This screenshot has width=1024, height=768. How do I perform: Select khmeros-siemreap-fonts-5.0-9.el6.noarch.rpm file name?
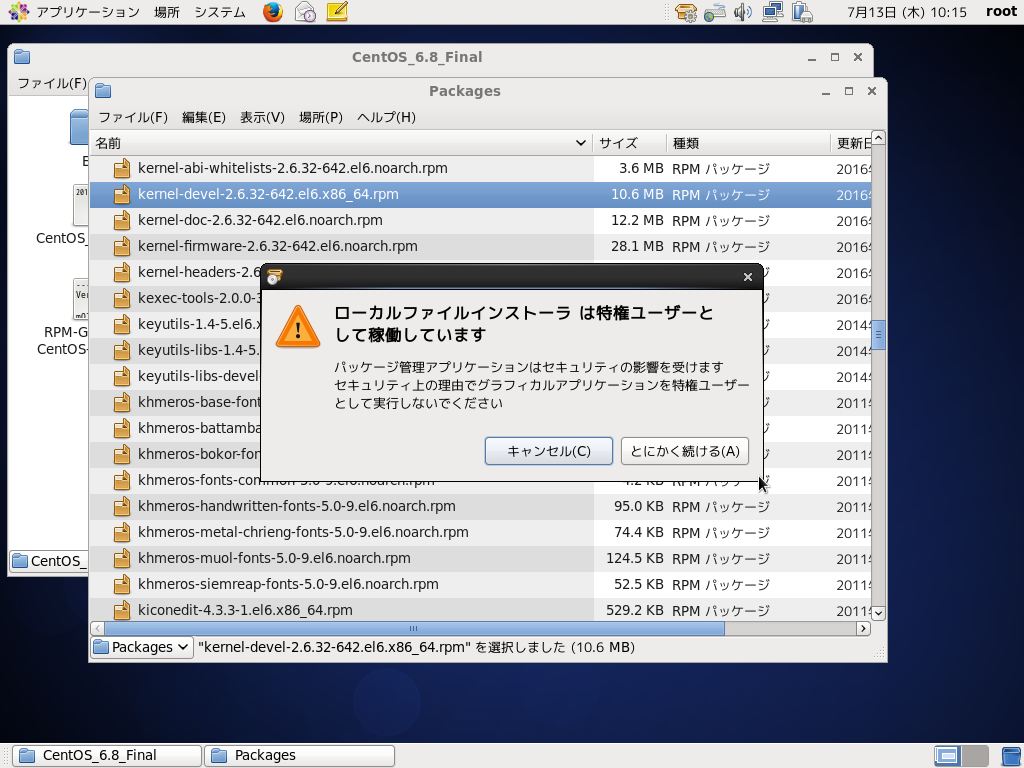(x=288, y=584)
